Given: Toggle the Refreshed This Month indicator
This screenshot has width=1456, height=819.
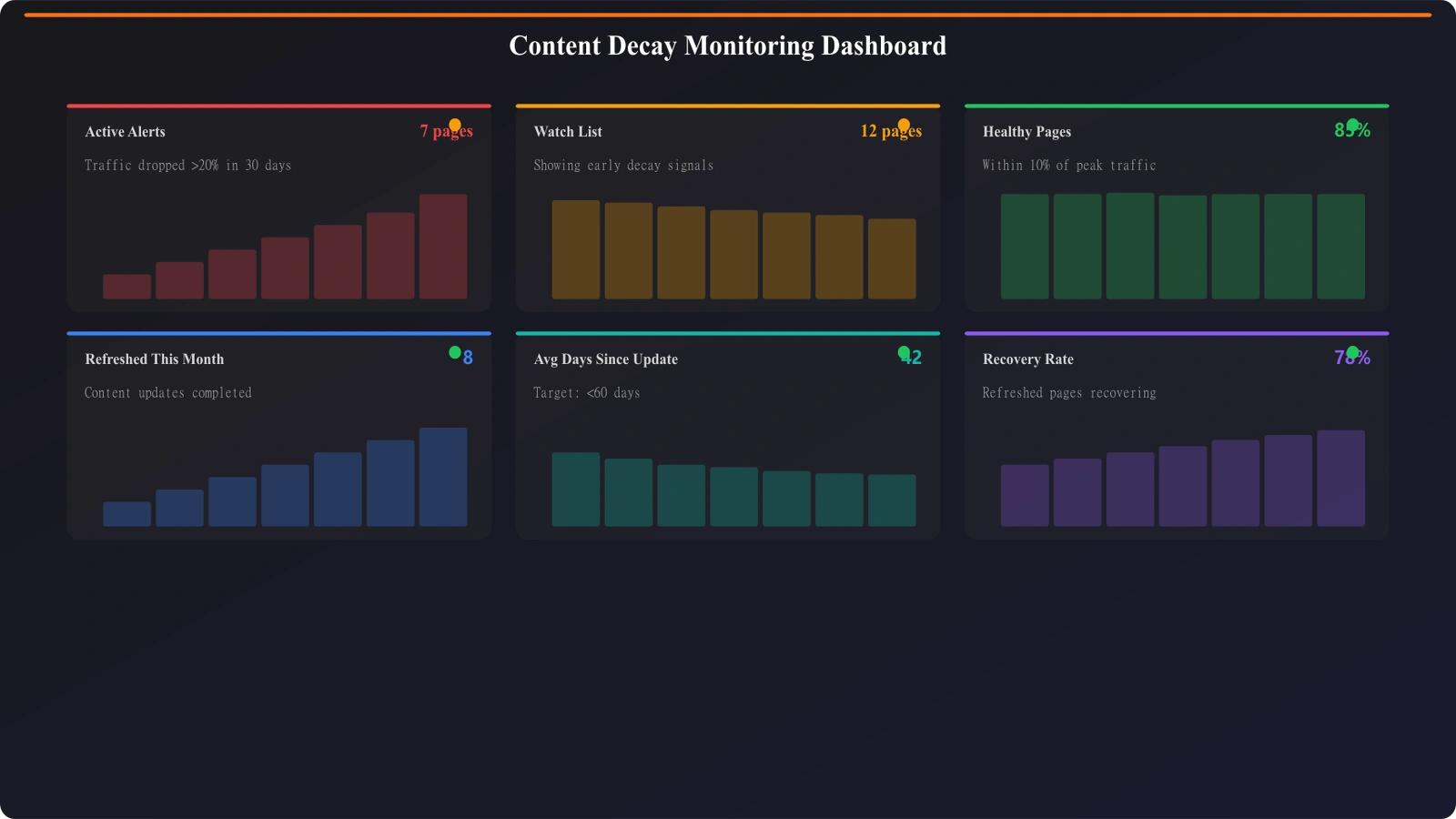Looking at the screenshot, I should click(x=453, y=350).
